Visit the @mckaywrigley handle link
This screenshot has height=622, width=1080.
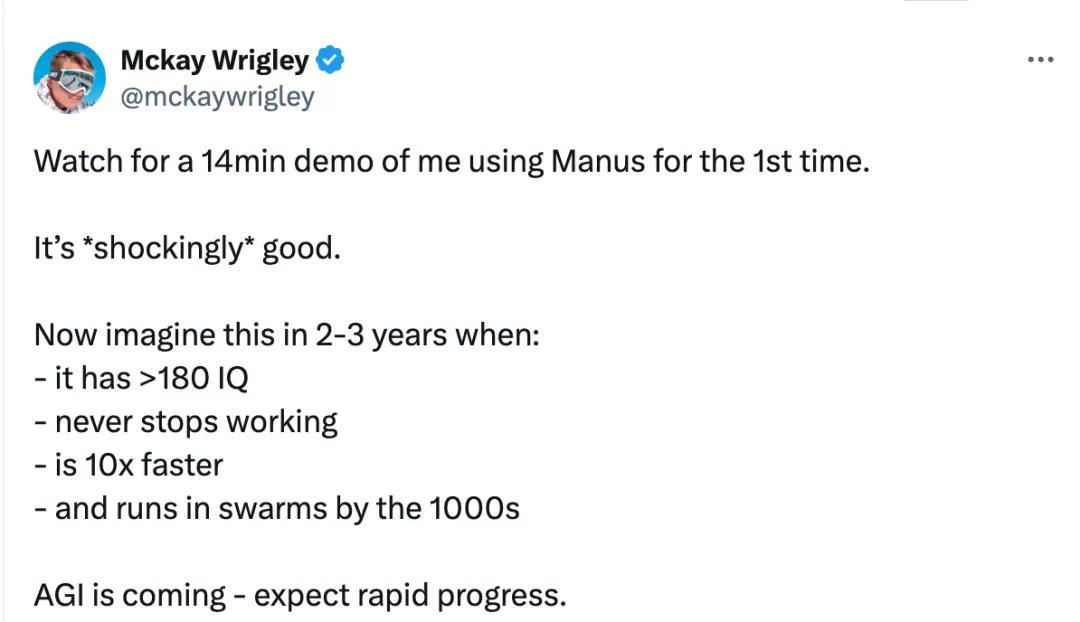coord(217,96)
